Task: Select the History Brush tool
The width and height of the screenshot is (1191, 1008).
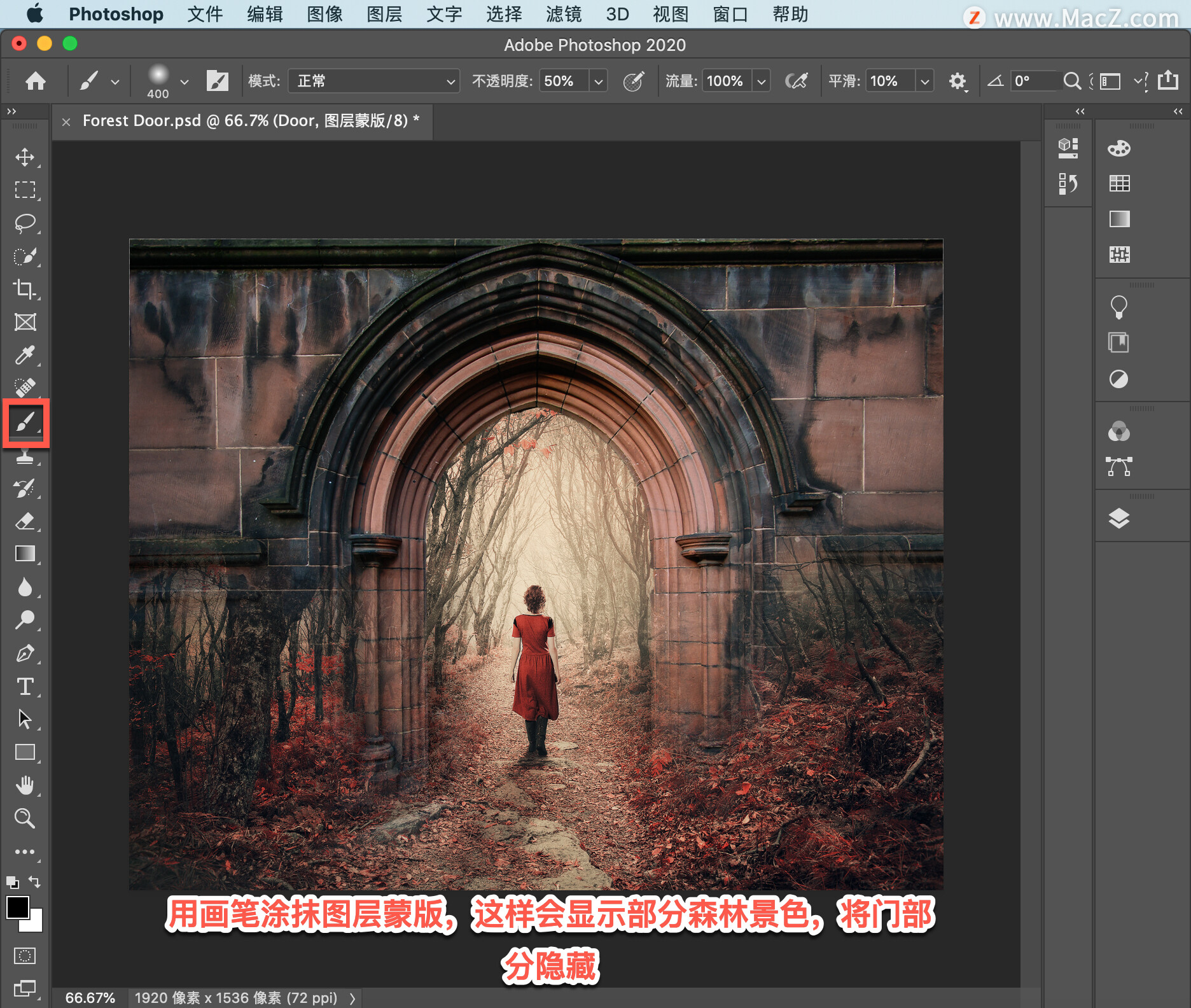Action: pos(25,488)
